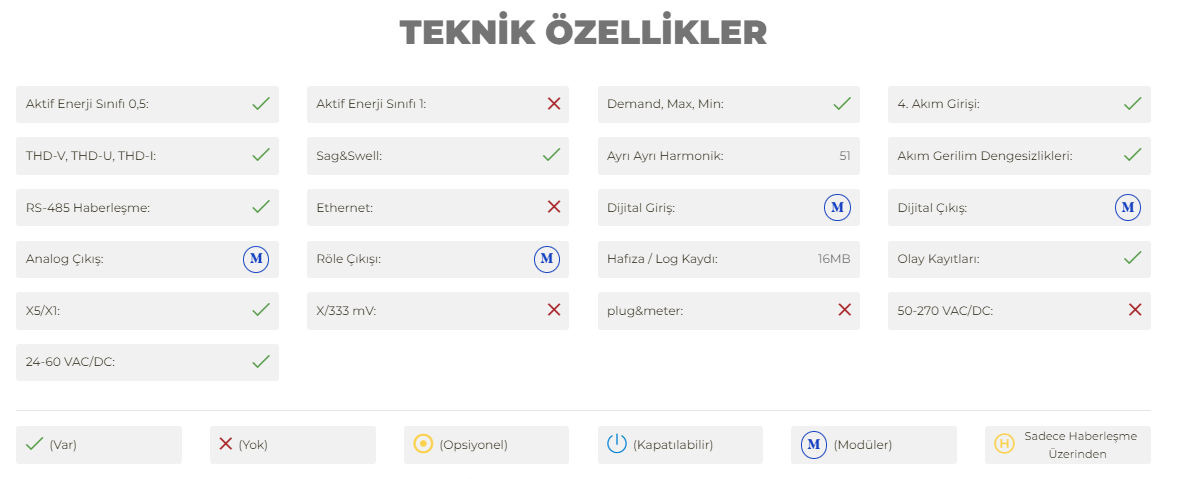The image size is (1178, 479).
Task: Select the RS-485 Haberleşme row
Action: click(147, 207)
